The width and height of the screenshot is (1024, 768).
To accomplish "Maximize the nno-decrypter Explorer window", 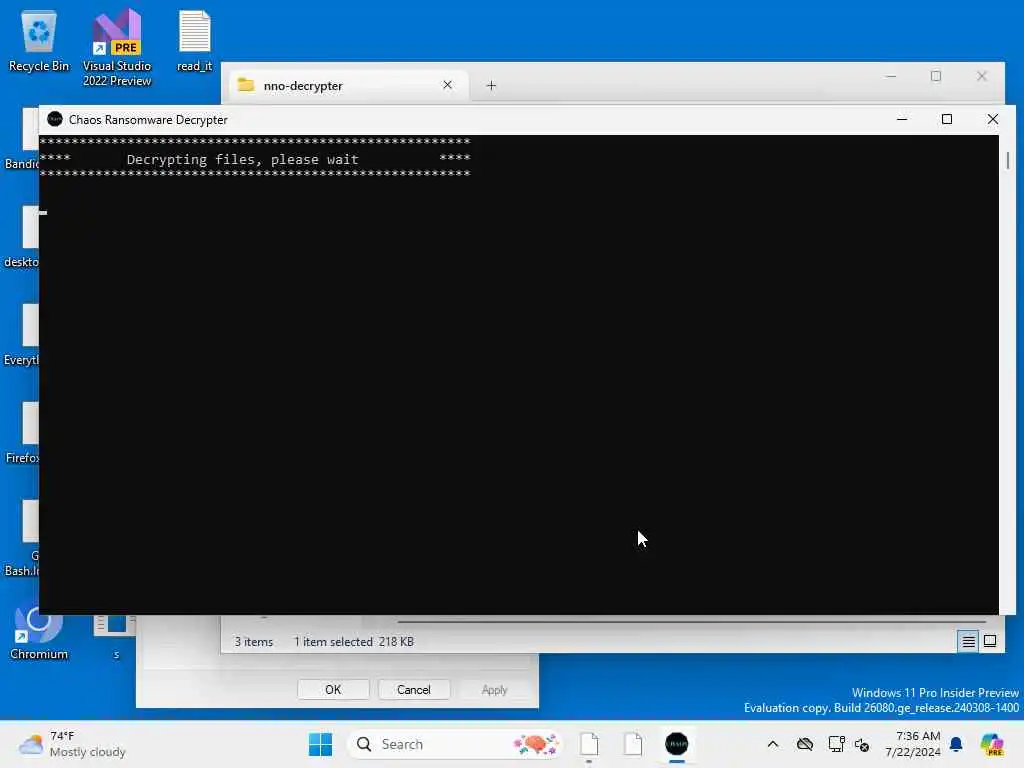I will [936, 76].
